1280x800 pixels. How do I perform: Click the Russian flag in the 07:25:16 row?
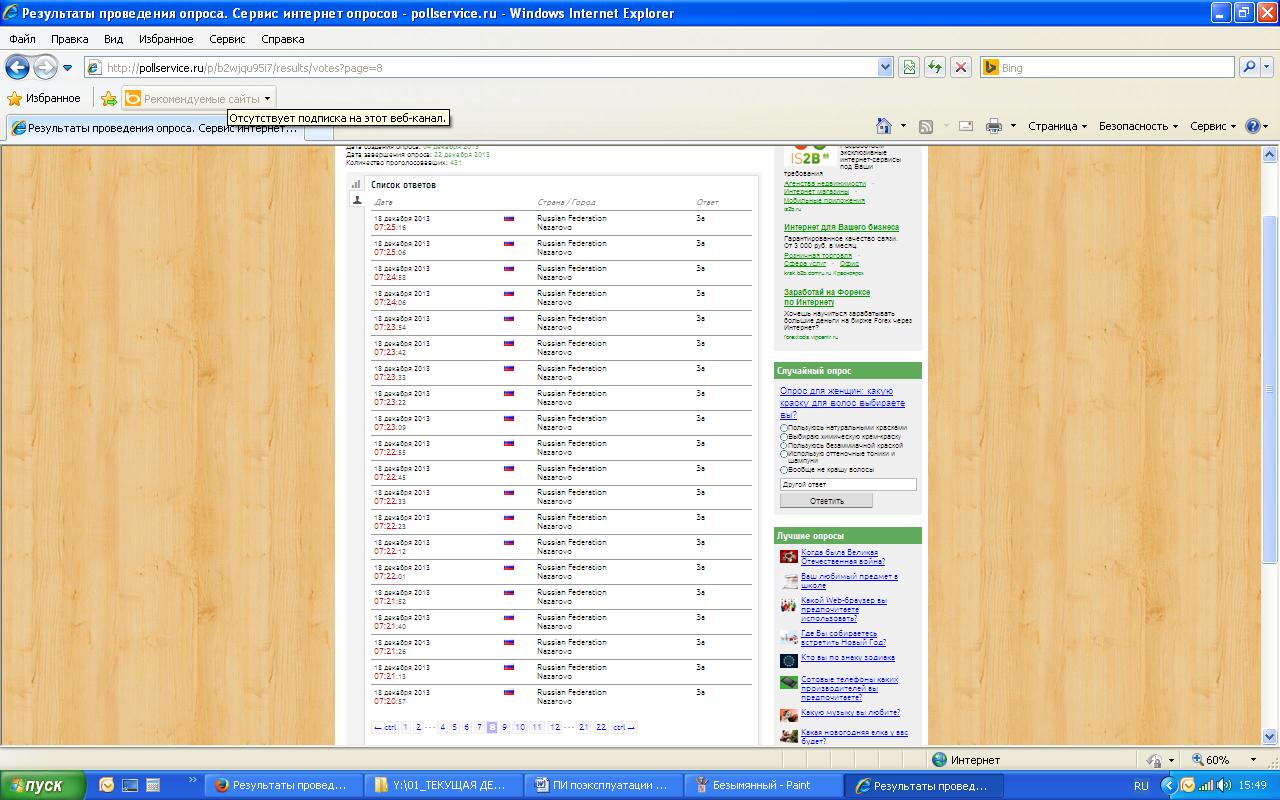tap(509, 218)
